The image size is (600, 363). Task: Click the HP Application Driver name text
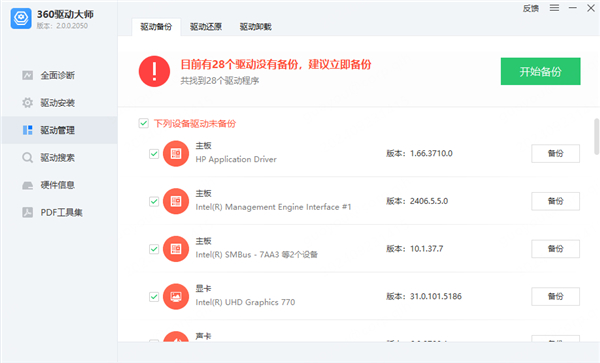click(236, 160)
